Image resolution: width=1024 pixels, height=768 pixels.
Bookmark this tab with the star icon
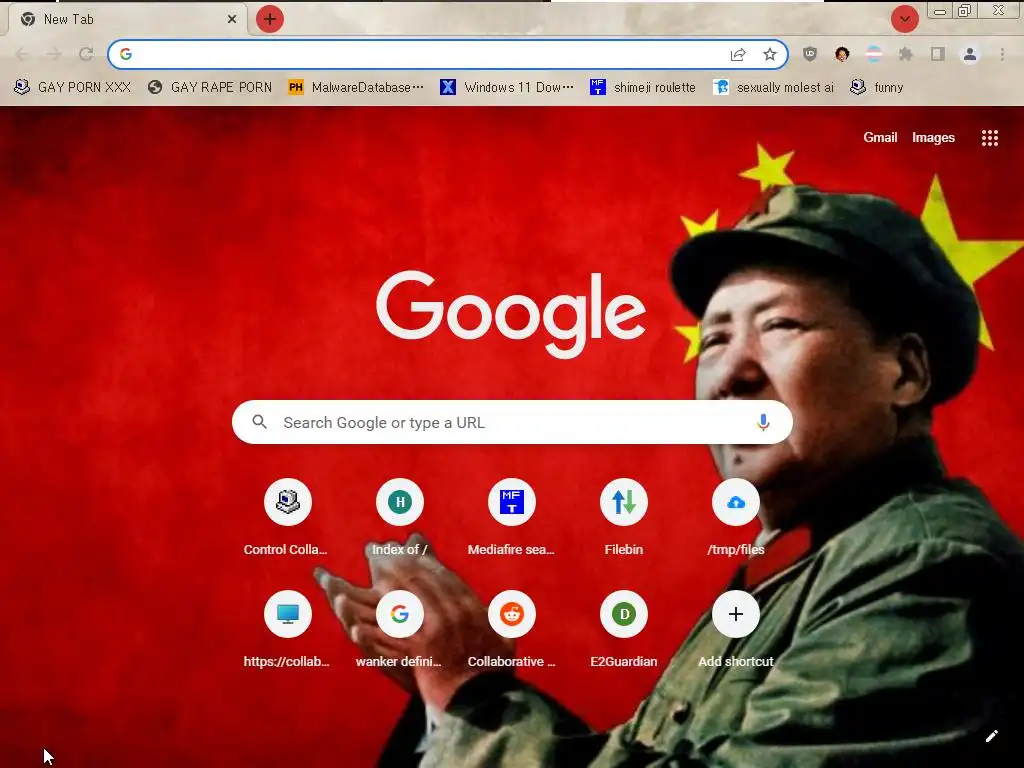(x=770, y=54)
